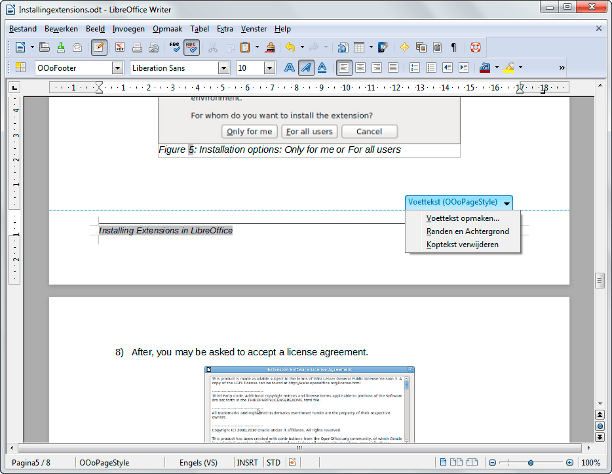Open the Bestand menu
612x474 pixels.
coord(23,29)
